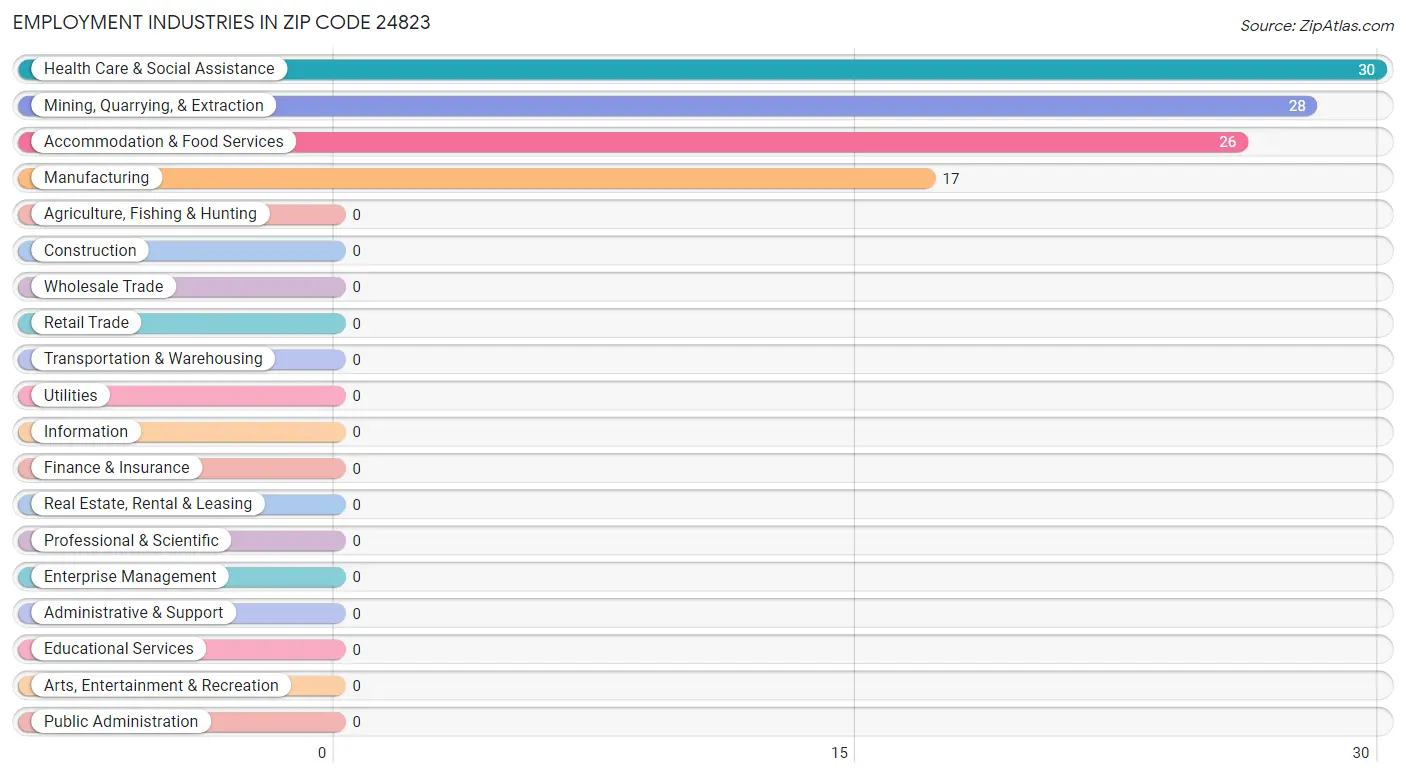Click the Retail Trade label
1406x776 pixels.
click(86, 322)
